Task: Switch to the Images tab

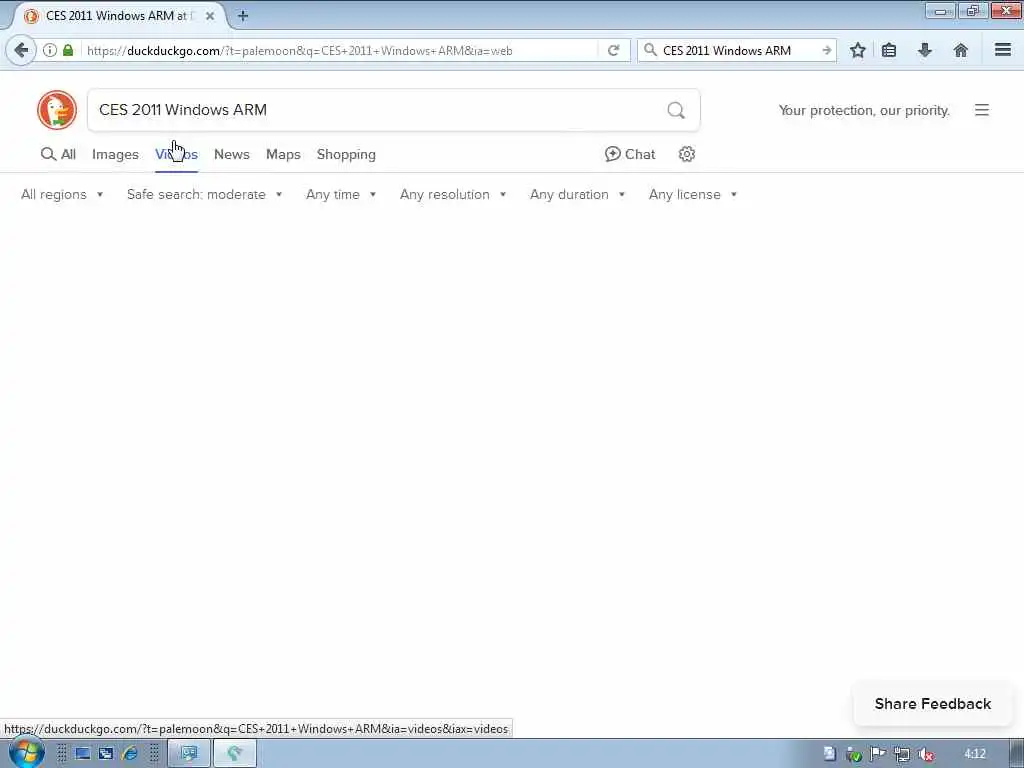Action: click(116, 154)
